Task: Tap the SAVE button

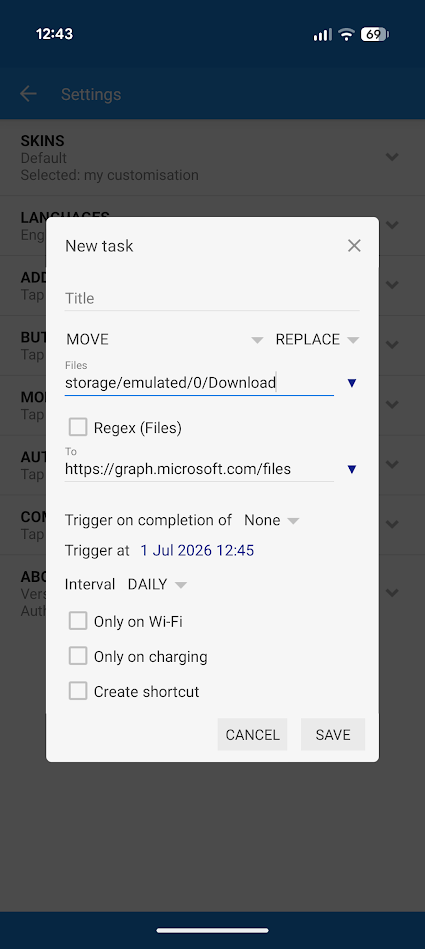Action: [333, 734]
